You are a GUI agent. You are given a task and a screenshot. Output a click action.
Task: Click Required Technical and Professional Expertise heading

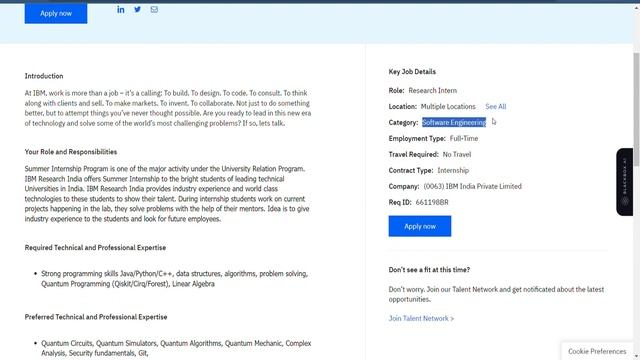95,248
